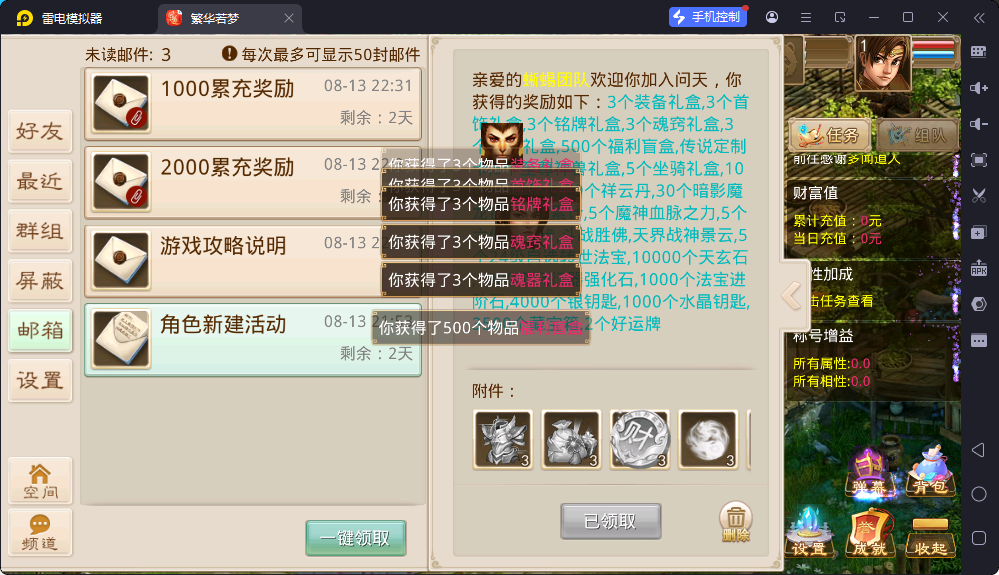999x575 pixels.
Task: Click the player character portrait
Action: tap(882, 62)
